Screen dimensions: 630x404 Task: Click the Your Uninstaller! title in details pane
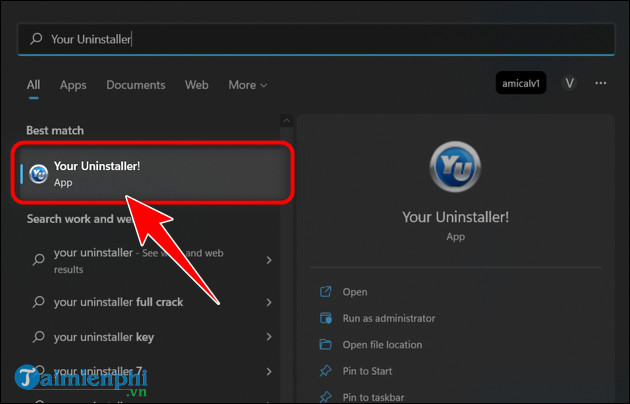pyautogui.click(x=455, y=217)
